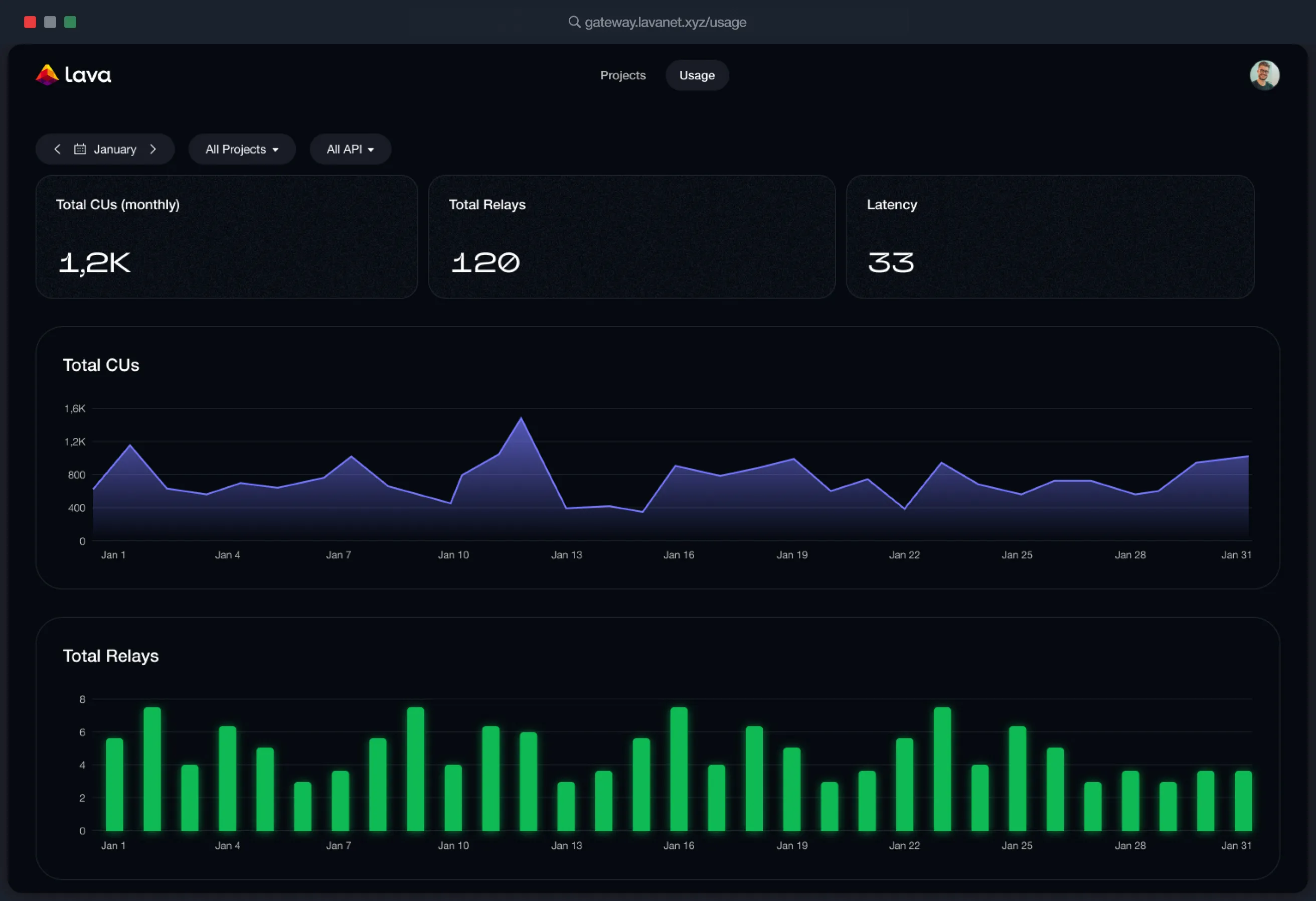Screen dimensions: 1316x901
Task: Switch to the Projects tab
Action: point(622,75)
